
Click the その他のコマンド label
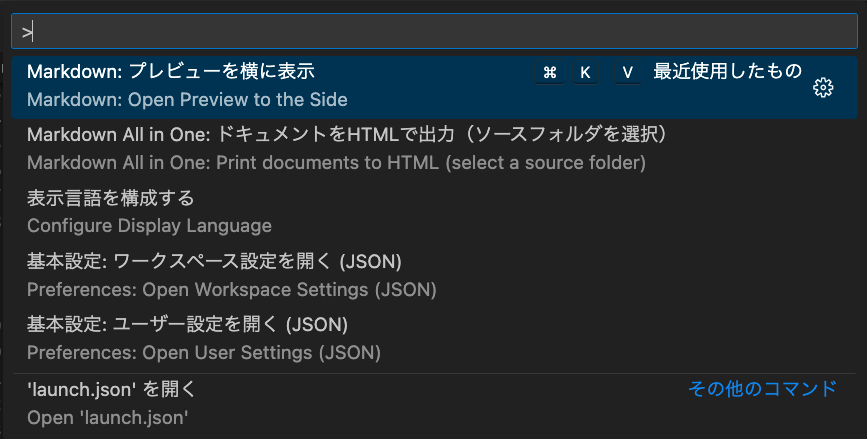coord(762,389)
